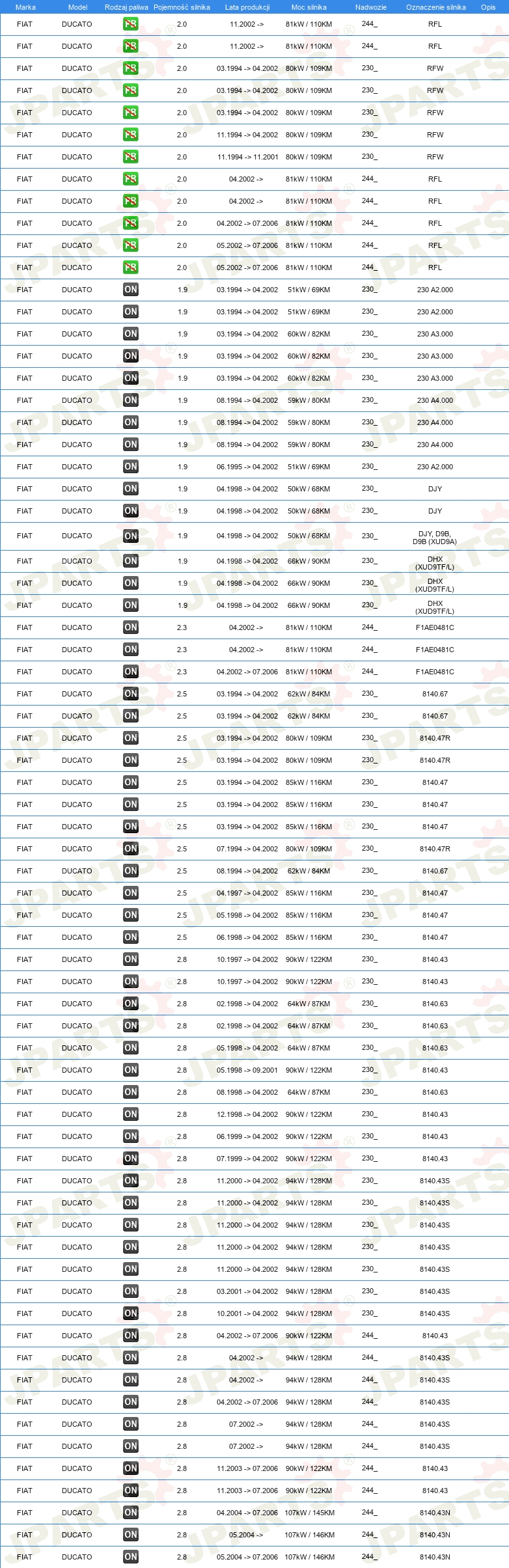Click the ON icon in the 04.2002 -> 07.2006 94kW / 128KM row
This screenshot has height=1568, width=509.
point(131,1402)
